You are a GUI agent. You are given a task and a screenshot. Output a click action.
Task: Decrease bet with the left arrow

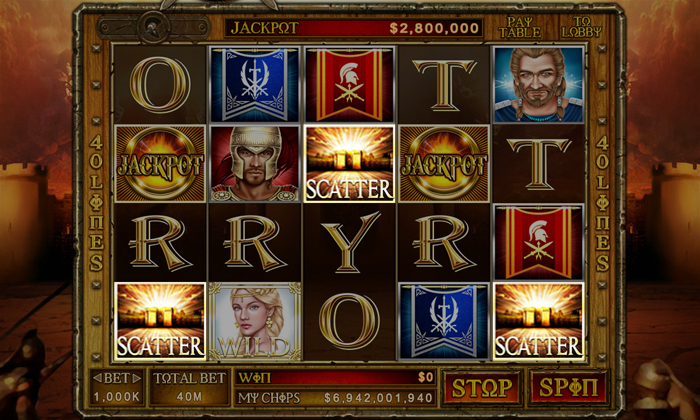point(97,378)
